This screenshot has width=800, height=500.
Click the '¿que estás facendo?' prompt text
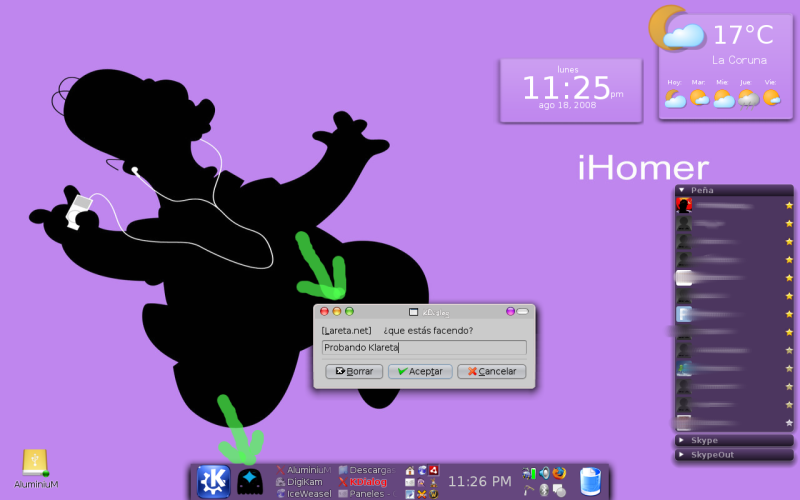(428, 331)
